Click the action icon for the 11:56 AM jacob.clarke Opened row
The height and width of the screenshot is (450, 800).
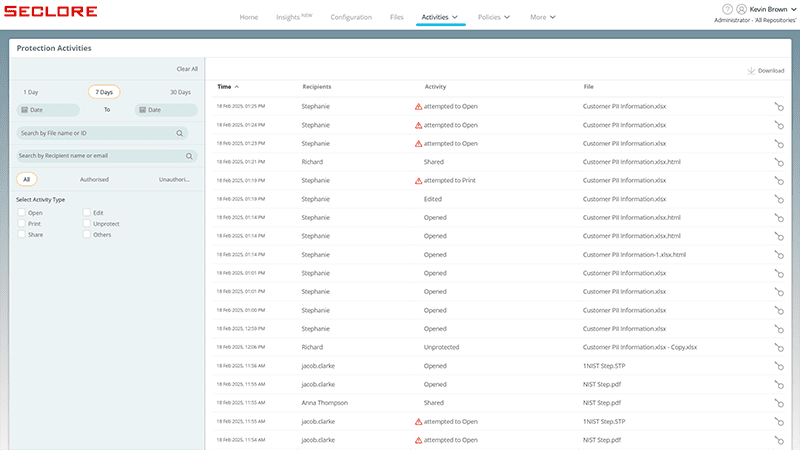779,366
